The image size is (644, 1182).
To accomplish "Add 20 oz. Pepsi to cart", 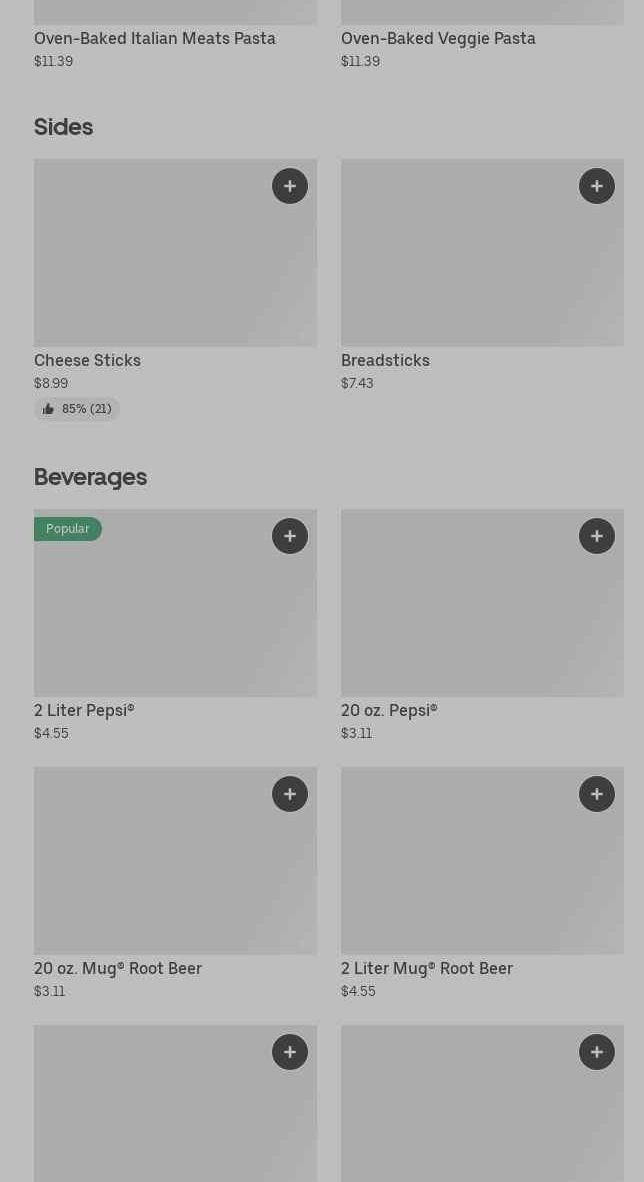I will (x=597, y=536).
